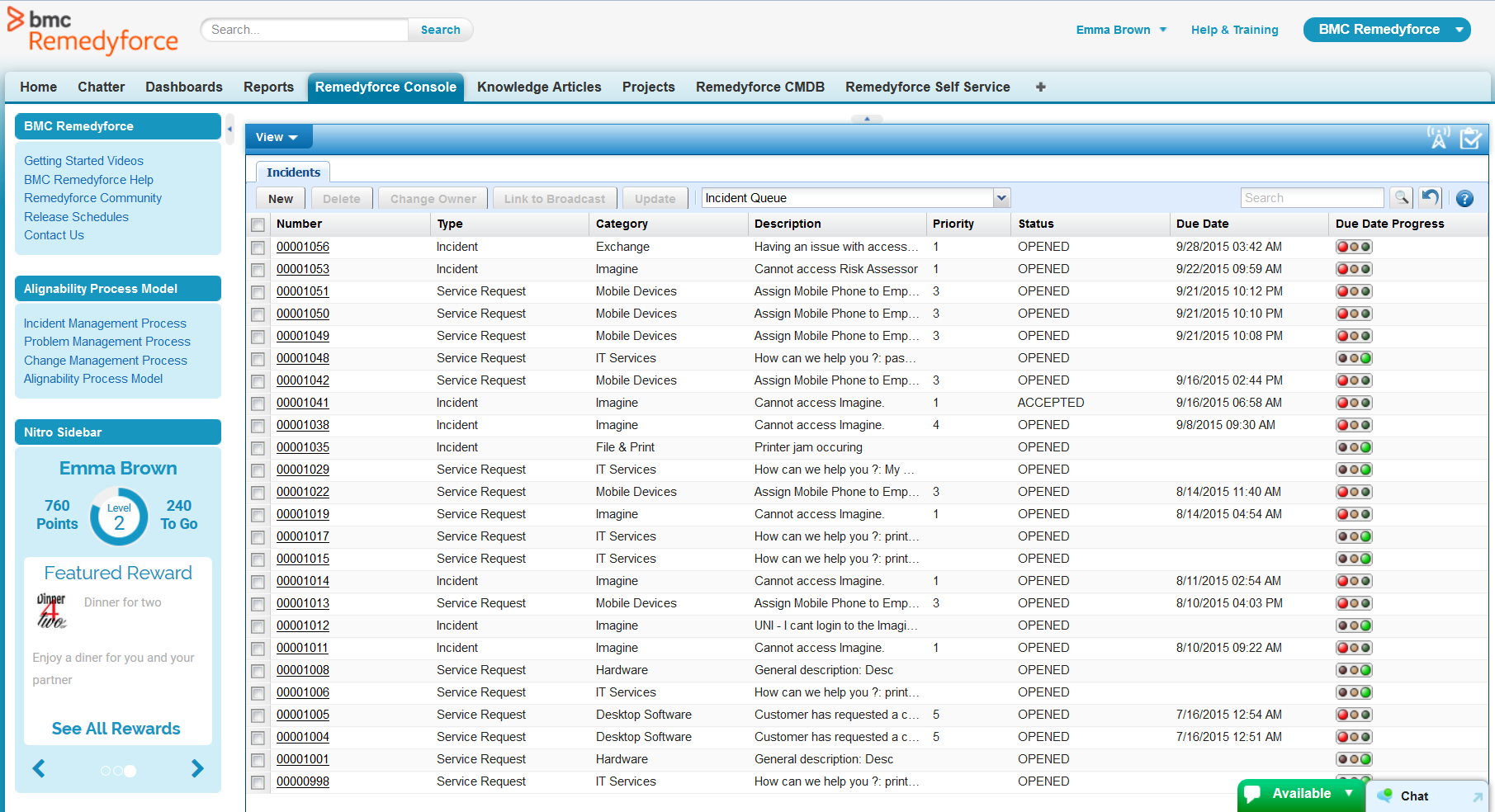Open the Chatter tab
Image resolution: width=1495 pixels, height=812 pixels.
tap(101, 87)
